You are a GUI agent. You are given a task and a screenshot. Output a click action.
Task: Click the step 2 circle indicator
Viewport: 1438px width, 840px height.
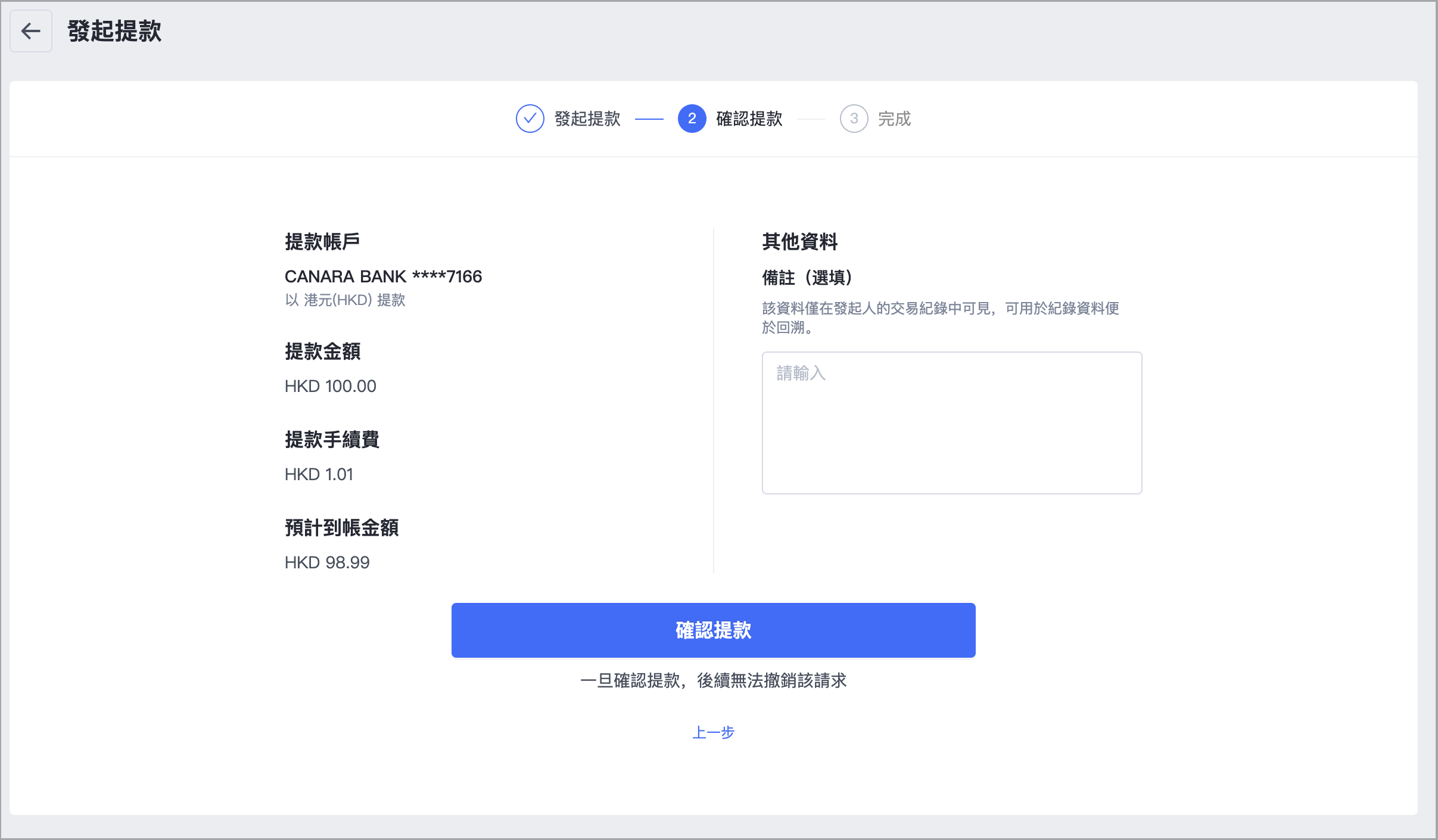coord(692,119)
